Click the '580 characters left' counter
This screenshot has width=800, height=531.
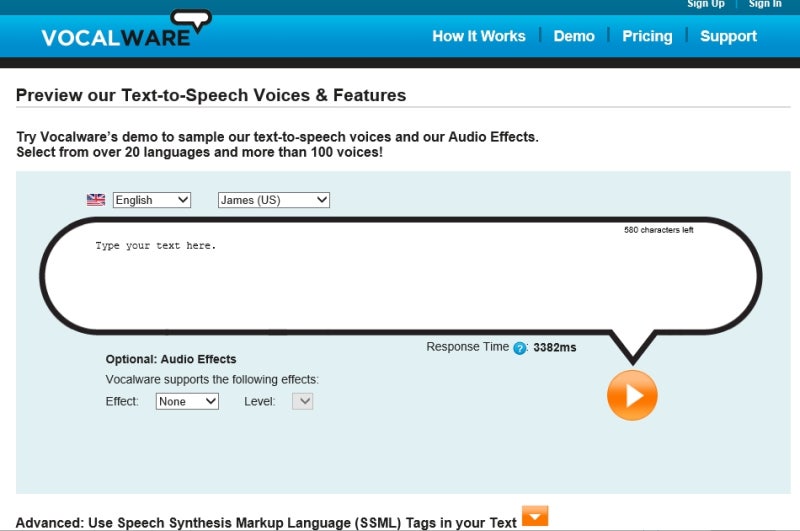pyautogui.click(x=658, y=230)
